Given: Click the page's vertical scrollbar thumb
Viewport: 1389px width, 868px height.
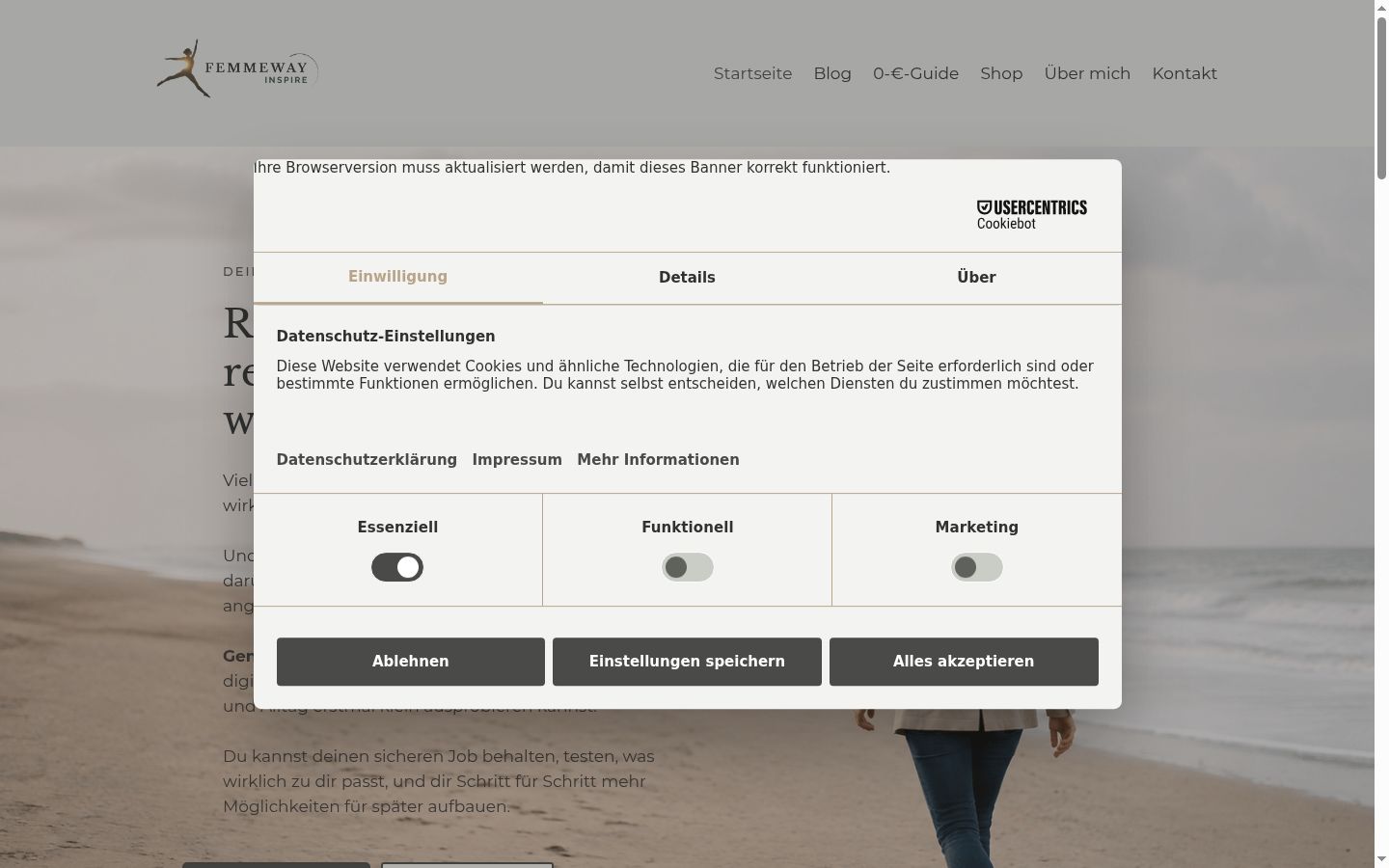Looking at the screenshot, I should tap(1381, 96).
